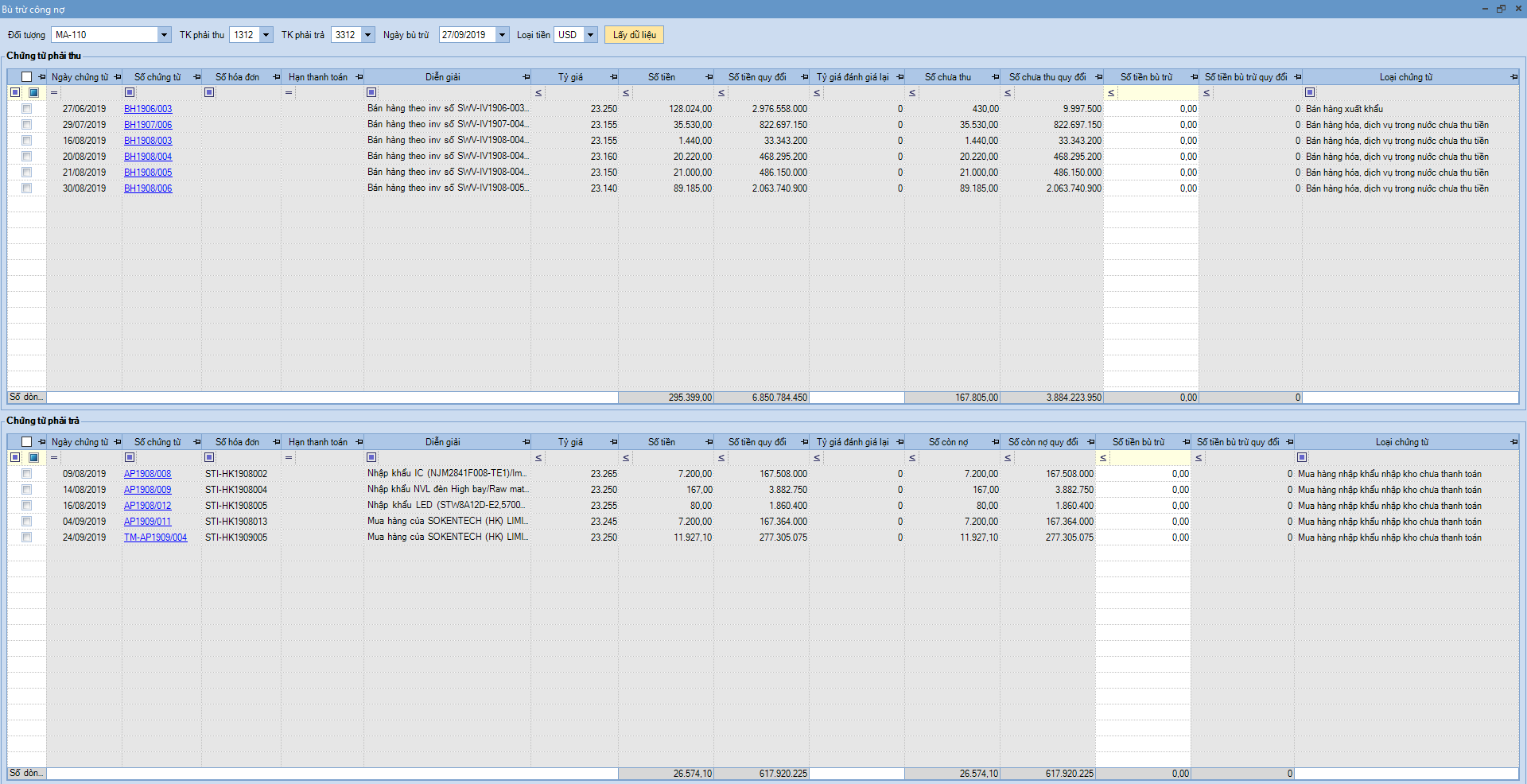Click less-or-equal filter icon under payables Số tiền

click(x=626, y=457)
